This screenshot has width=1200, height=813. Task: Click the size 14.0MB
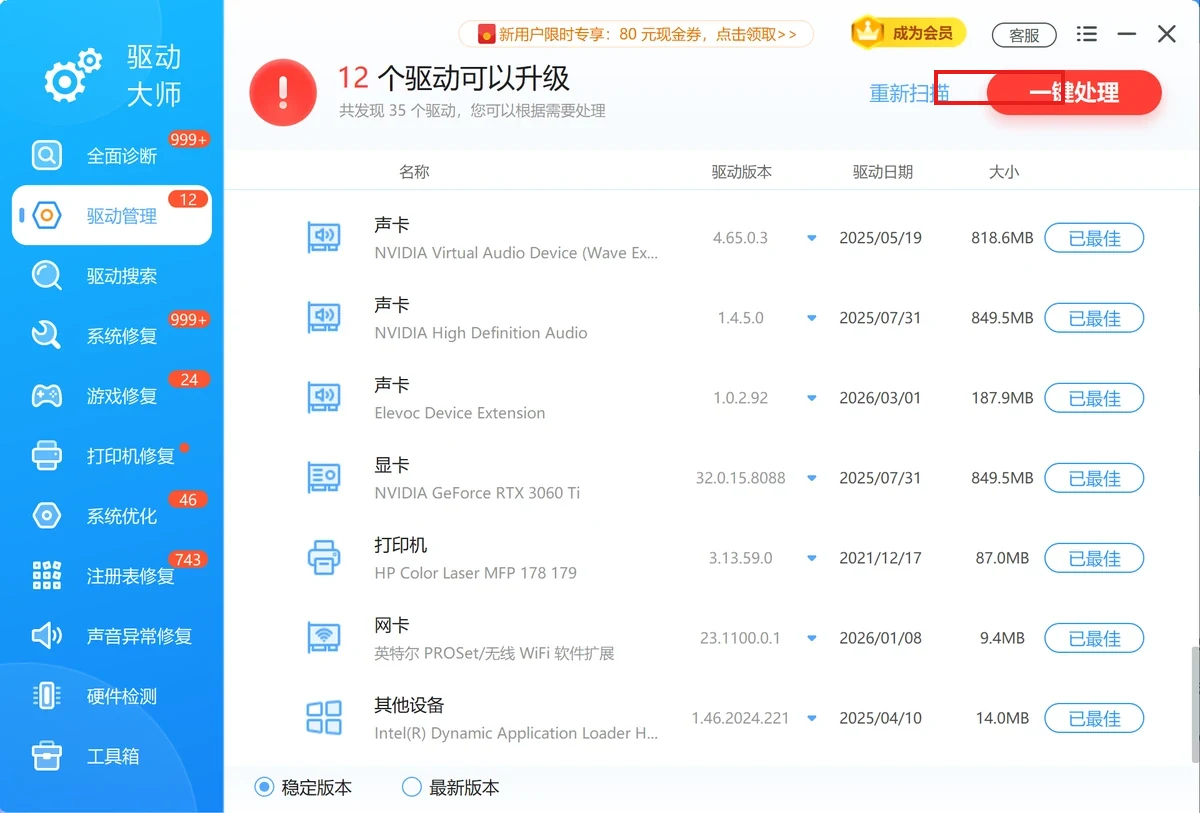(1002, 718)
